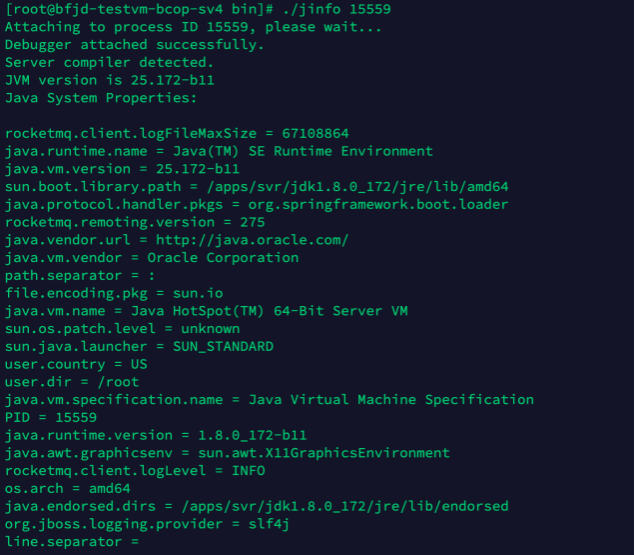Click the sun.awt.X11GraphicsEnvironment value
The width and height of the screenshot is (635, 555).
click(x=324, y=453)
